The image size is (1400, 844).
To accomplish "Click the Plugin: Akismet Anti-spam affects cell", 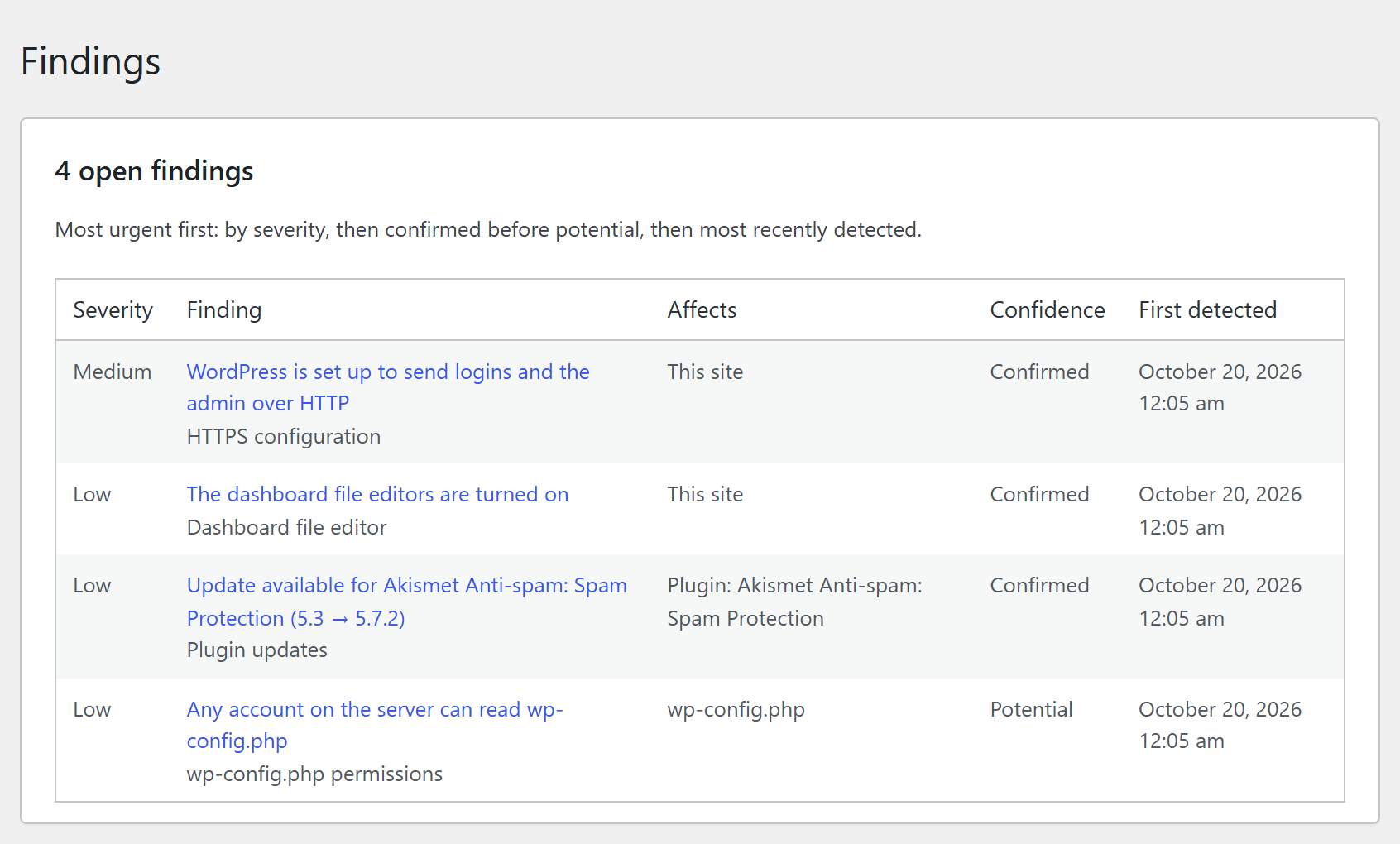I will [794, 602].
